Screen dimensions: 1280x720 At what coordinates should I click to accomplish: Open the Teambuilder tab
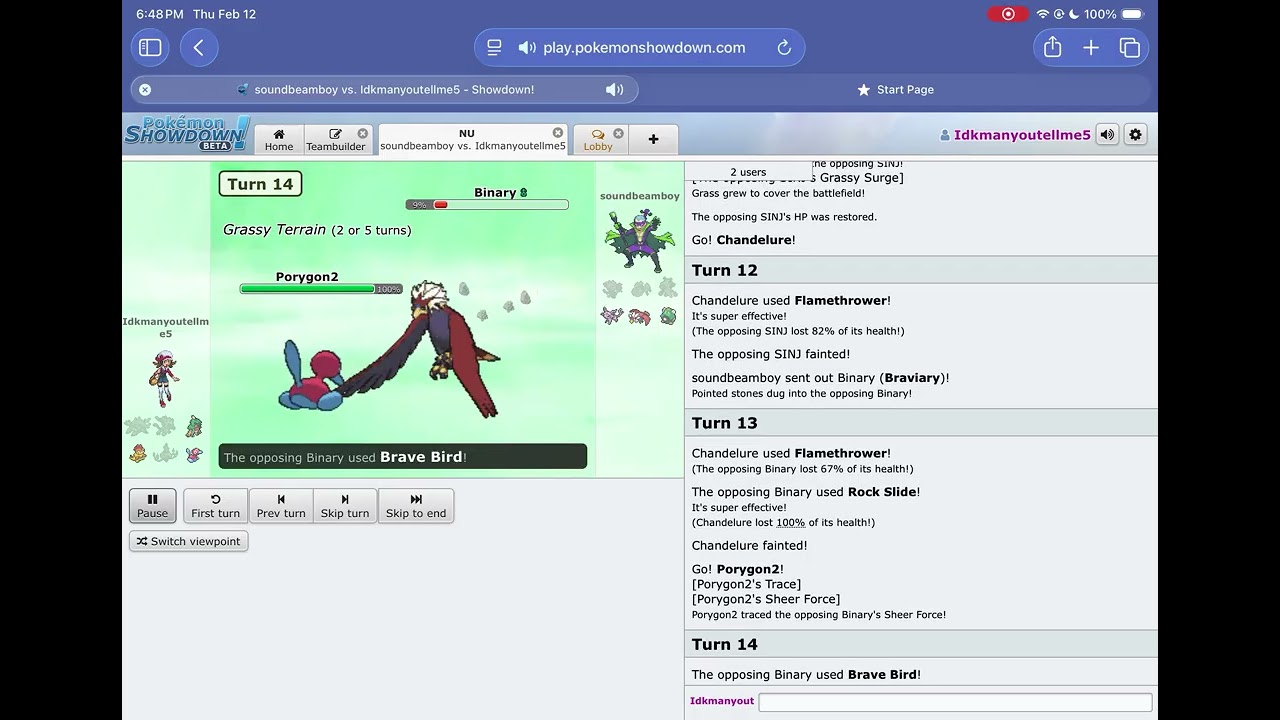[336, 139]
